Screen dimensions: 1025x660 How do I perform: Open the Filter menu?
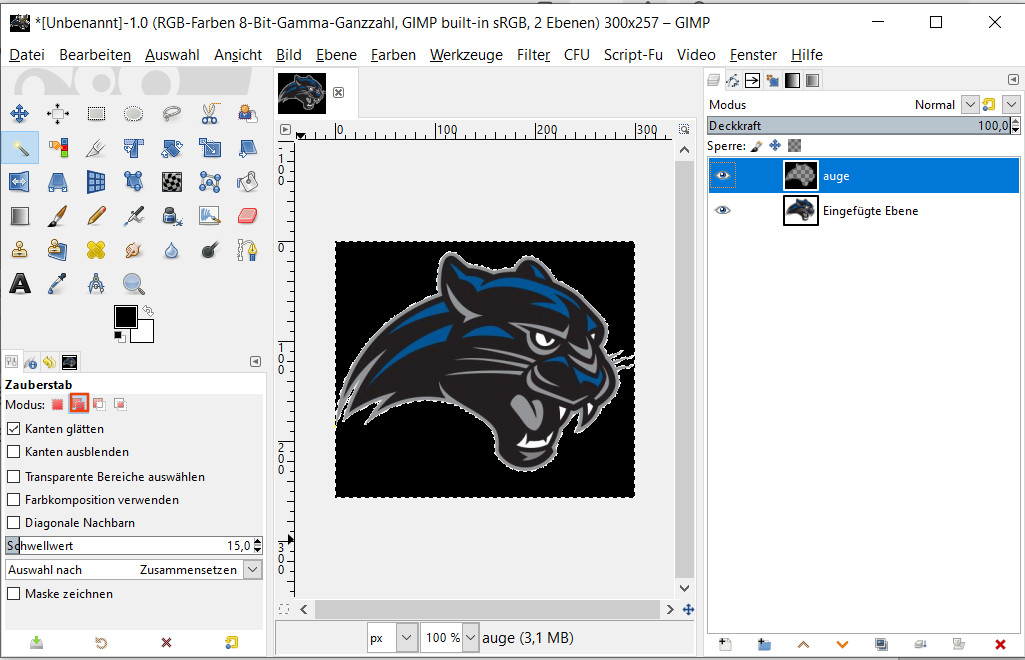click(x=533, y=55)
